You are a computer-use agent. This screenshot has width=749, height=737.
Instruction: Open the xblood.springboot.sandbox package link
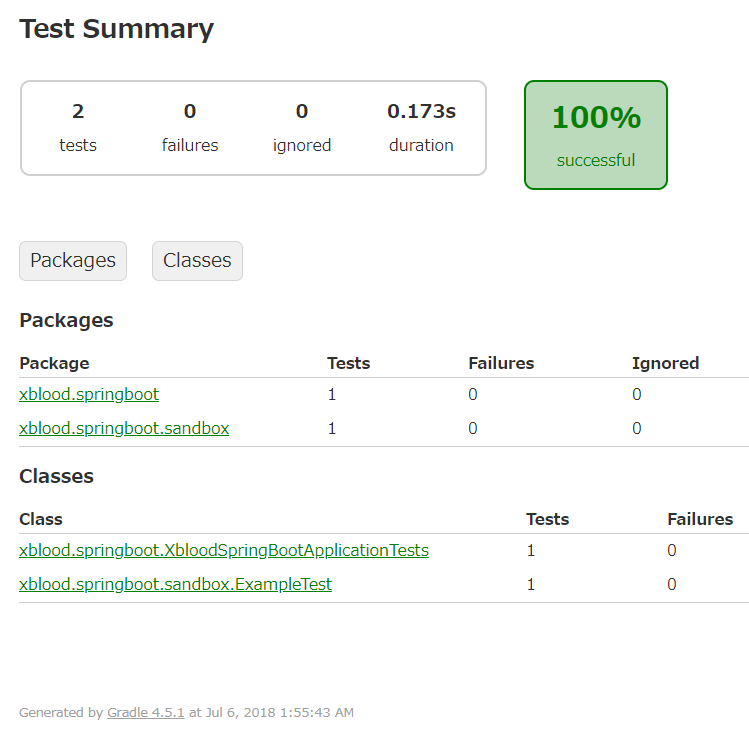tap(124, 429)
